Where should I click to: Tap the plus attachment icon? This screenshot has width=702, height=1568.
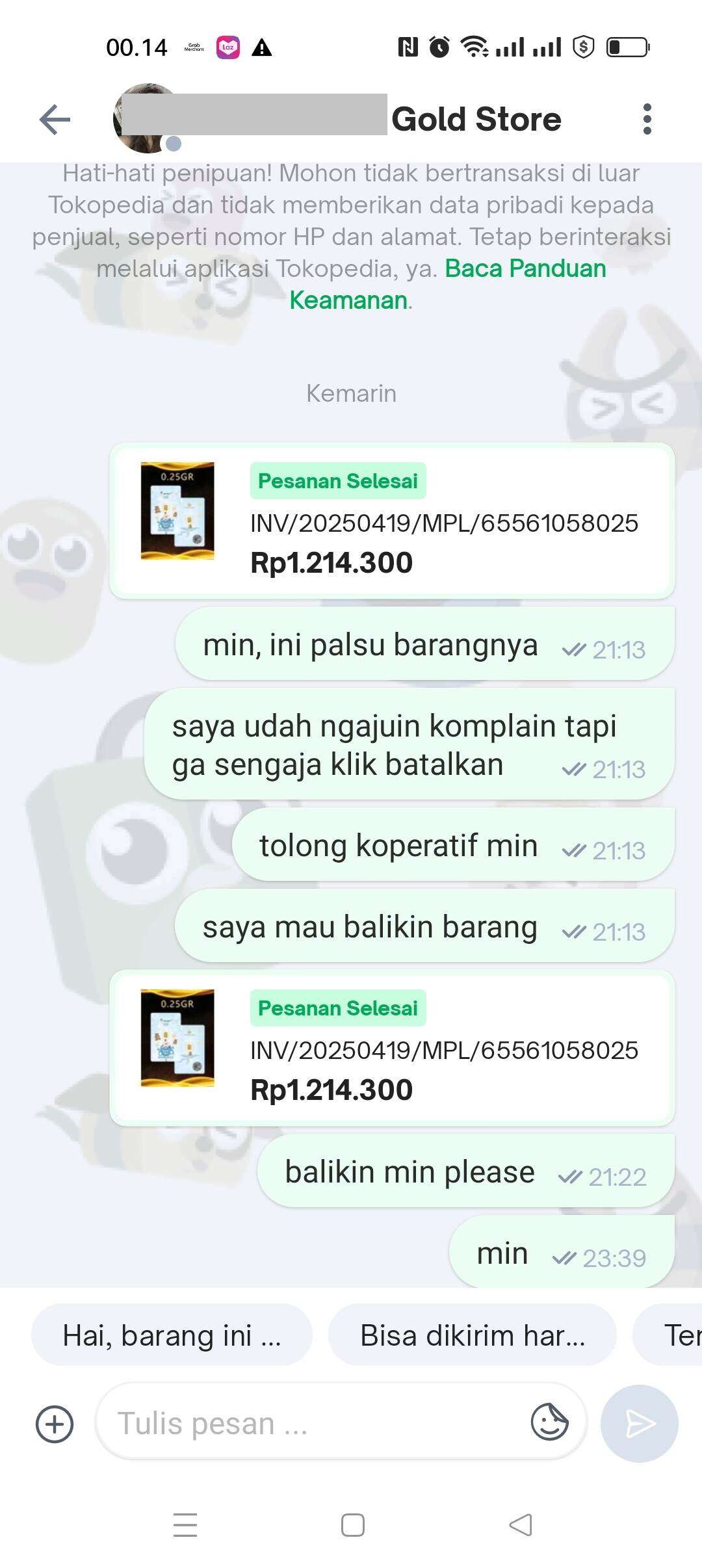55,1424
